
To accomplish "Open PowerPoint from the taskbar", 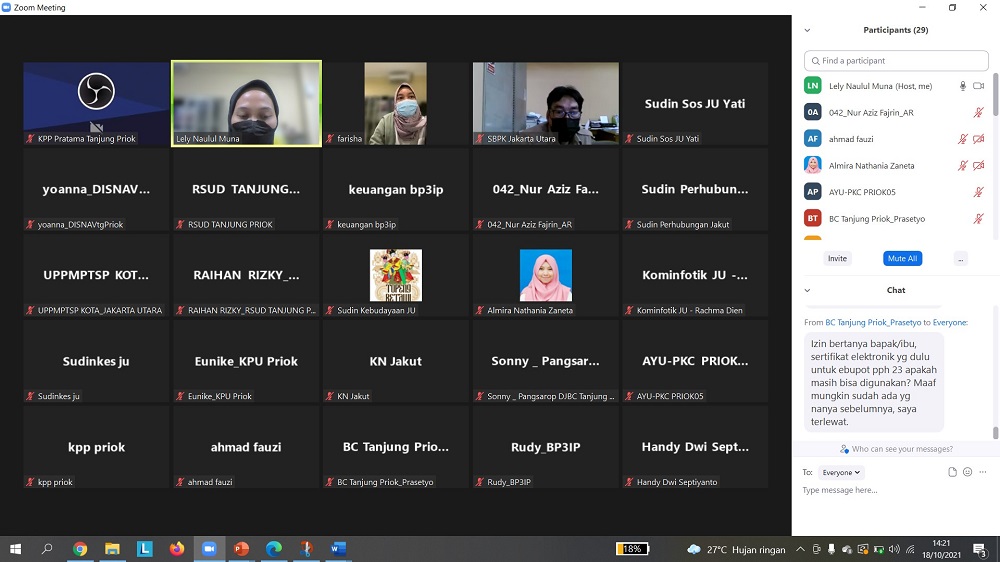I will click(241, 549).
